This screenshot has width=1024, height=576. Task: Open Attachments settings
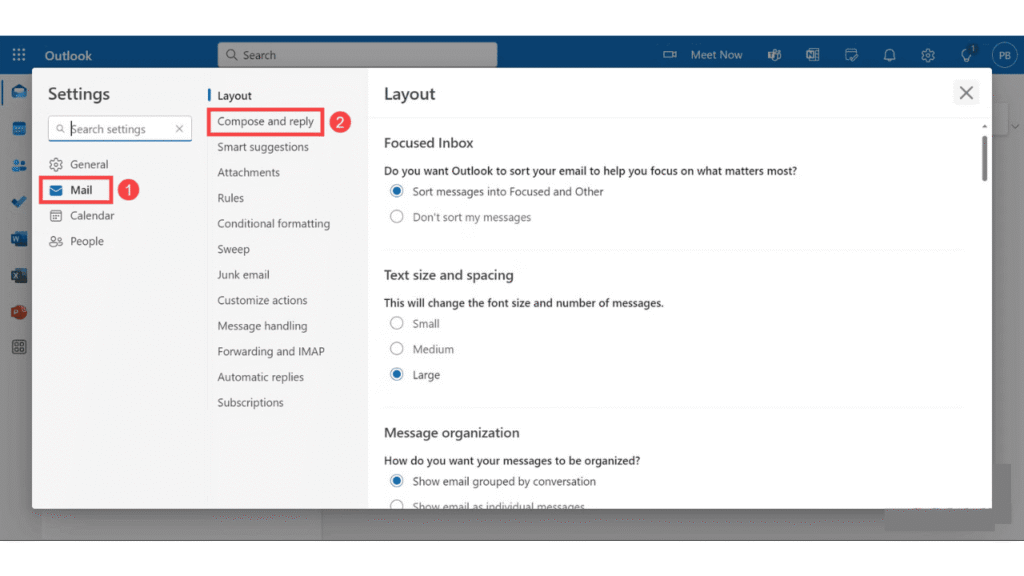pos(248,172)
